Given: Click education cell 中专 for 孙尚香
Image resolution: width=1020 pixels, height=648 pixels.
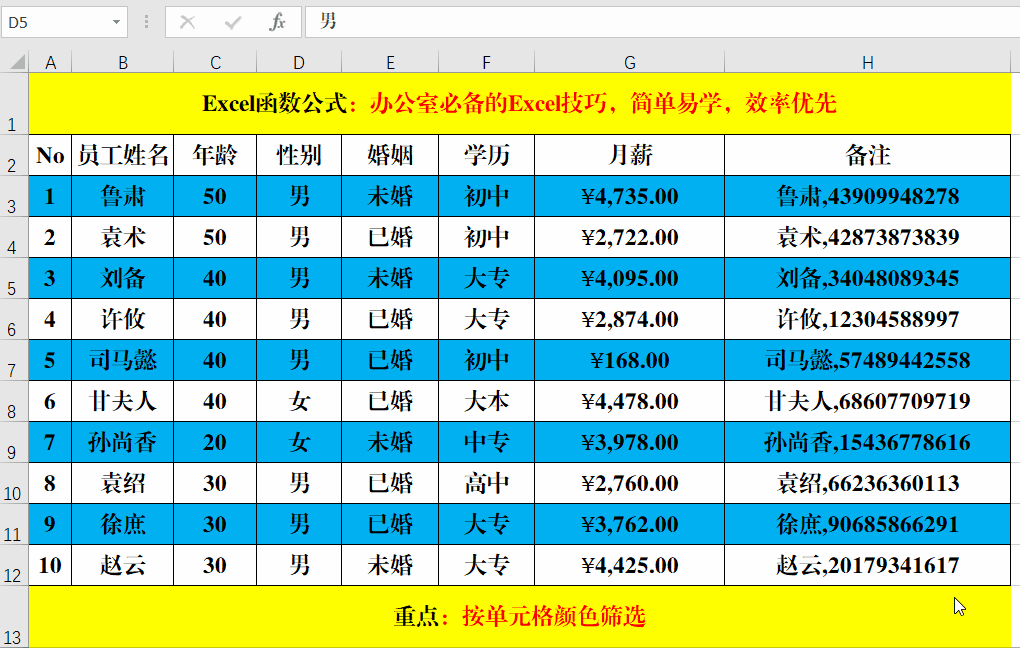Looking at the screenshot, I should point(487,442).
